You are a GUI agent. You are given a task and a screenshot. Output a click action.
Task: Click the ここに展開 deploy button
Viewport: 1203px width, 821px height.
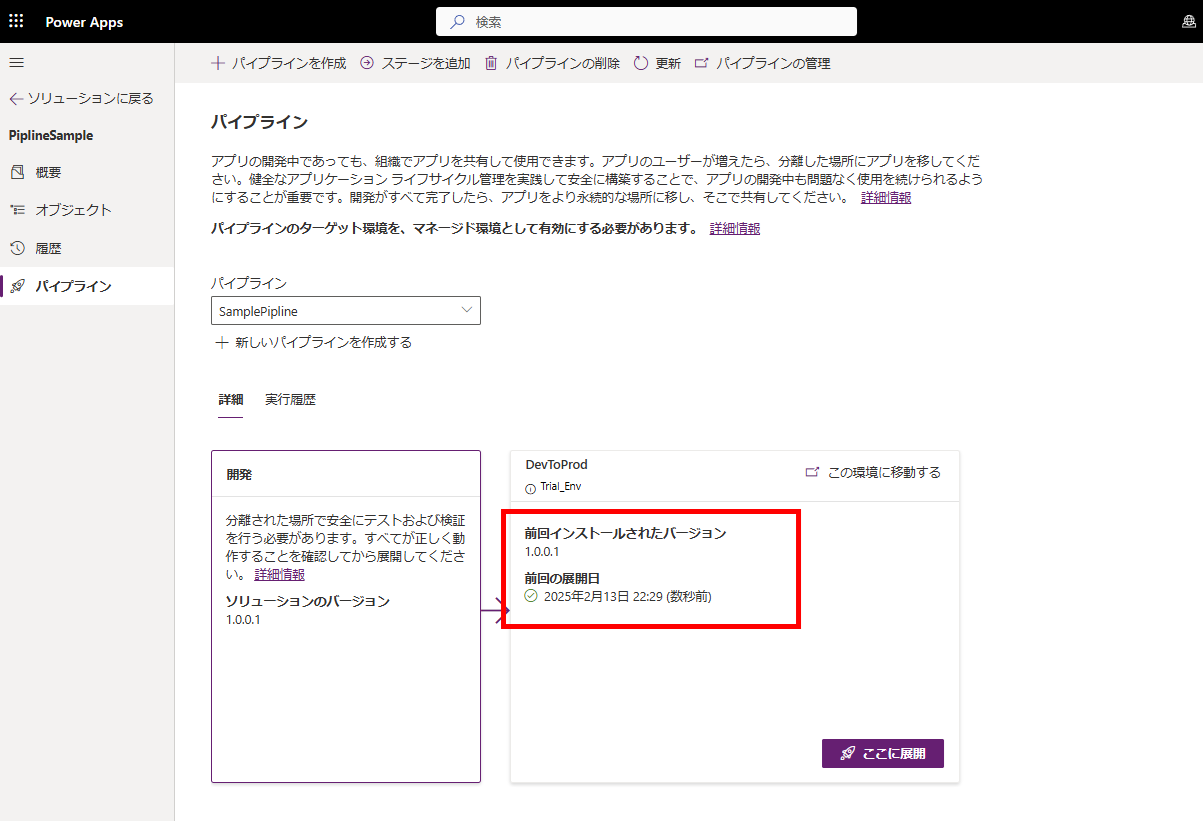883,753
